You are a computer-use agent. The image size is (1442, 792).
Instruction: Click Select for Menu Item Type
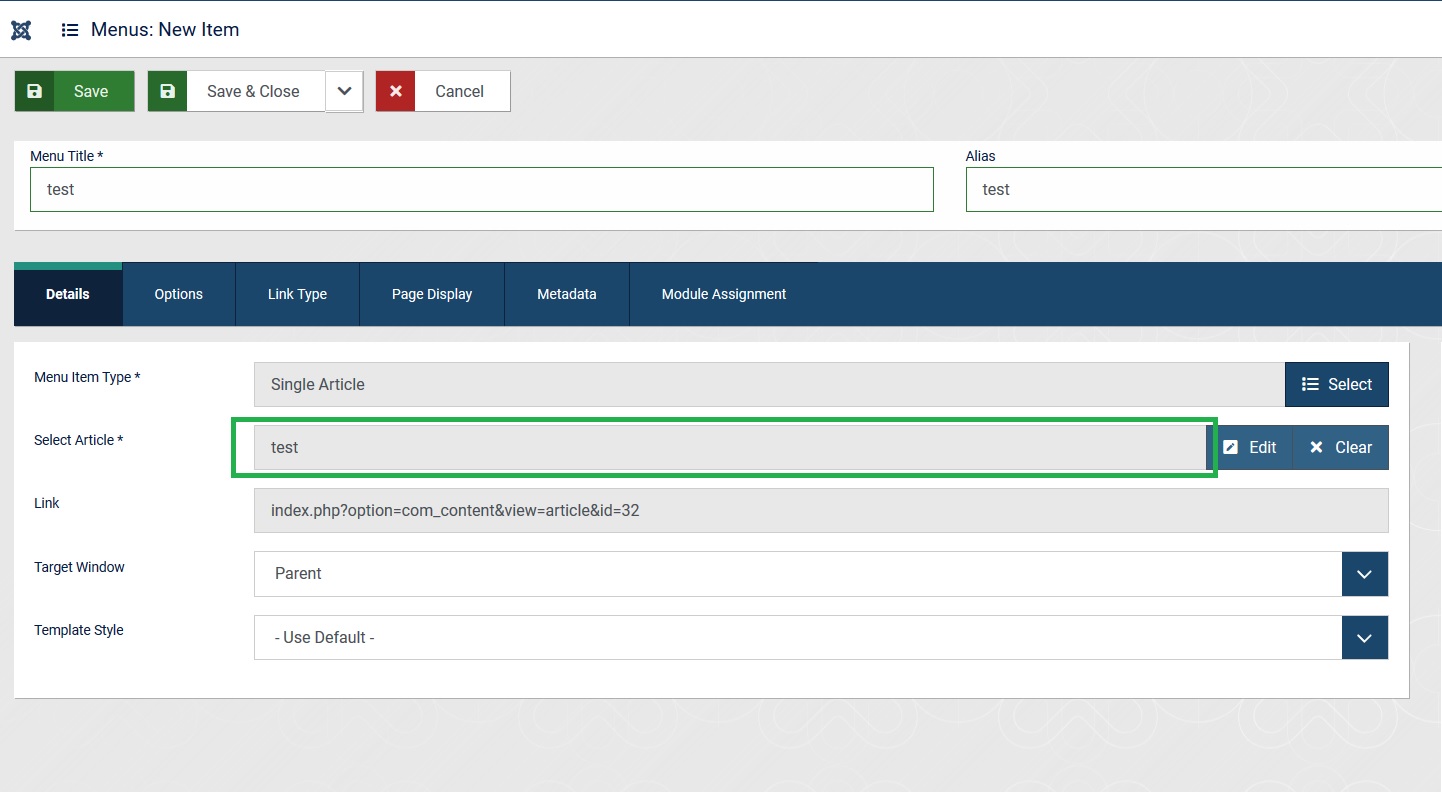(1337, 384)
